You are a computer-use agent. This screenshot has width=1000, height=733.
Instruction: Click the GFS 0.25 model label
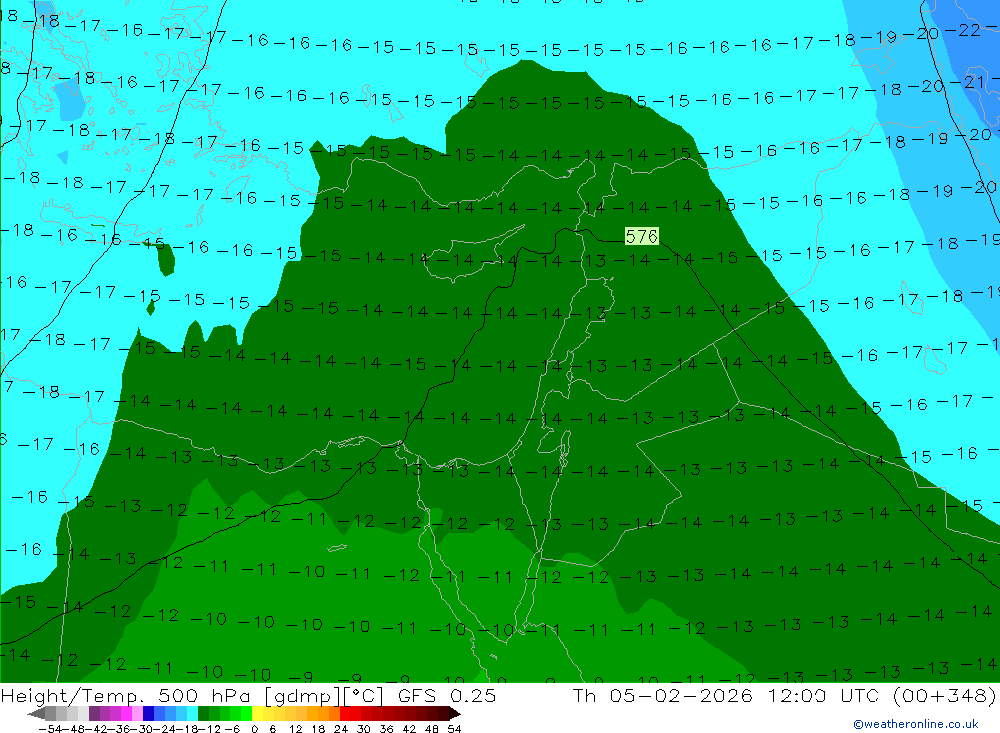click(x=446, y=695)
